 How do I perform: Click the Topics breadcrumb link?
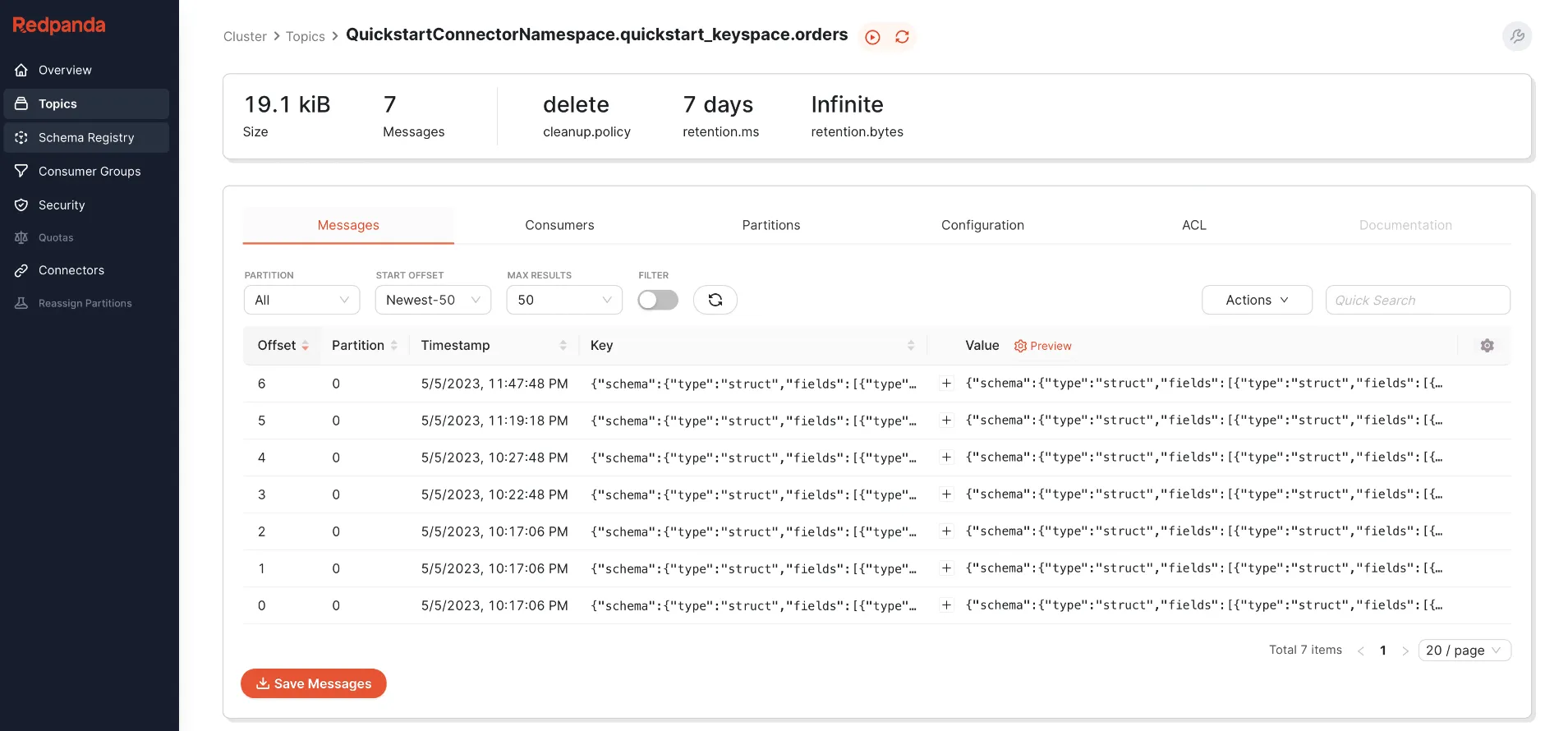click(x=306, y=36)
